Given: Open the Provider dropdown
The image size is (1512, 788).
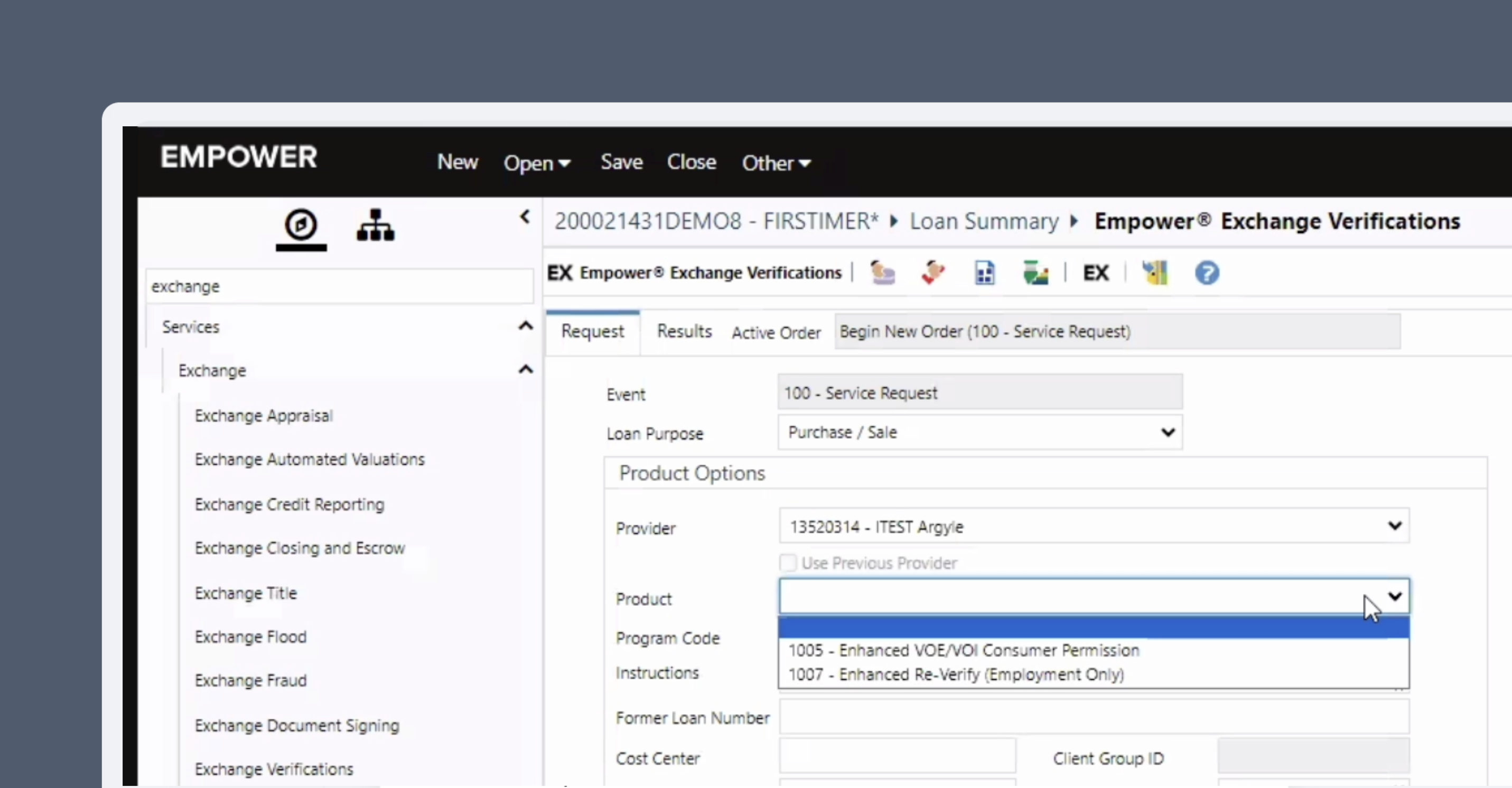Looking at the screenshot, I should 1395,526.
